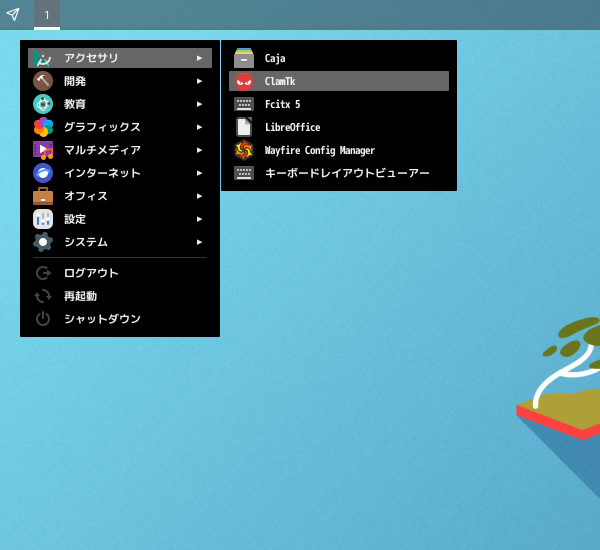Select ログアウト to log out
The width and height of the screenshot is (600, 550).
pos(91,273)
